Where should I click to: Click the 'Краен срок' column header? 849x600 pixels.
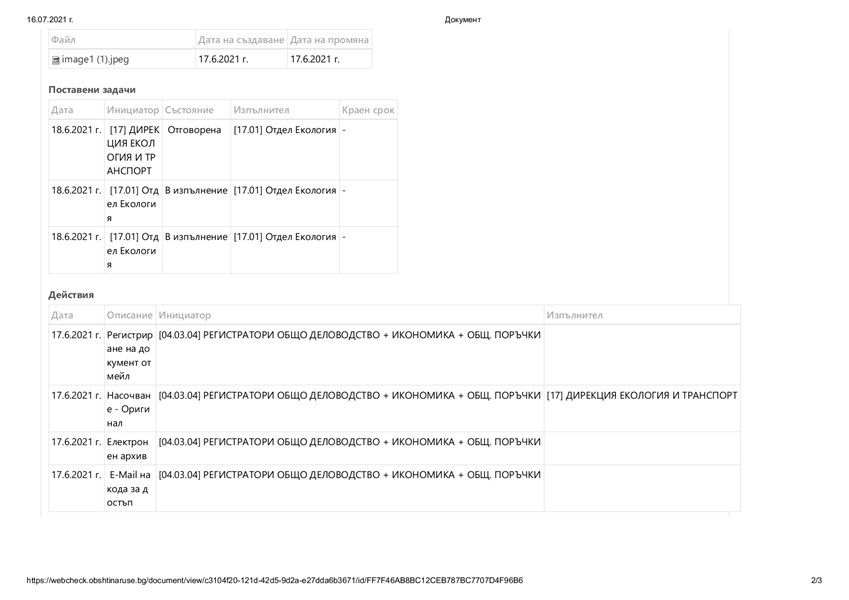click(x=368, y=109)
